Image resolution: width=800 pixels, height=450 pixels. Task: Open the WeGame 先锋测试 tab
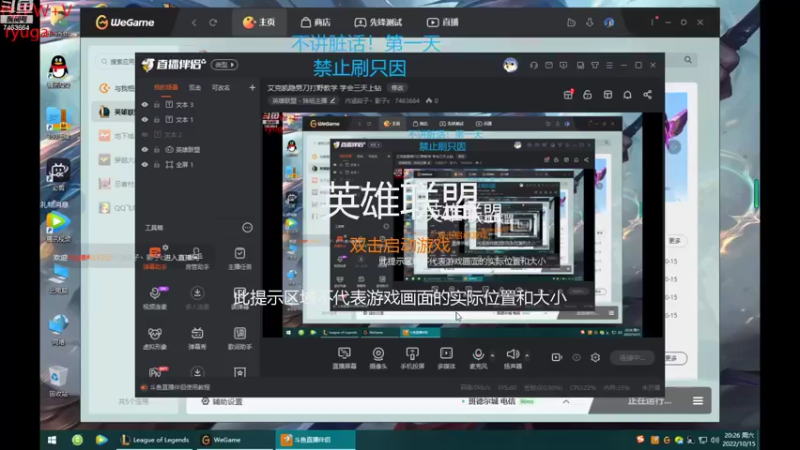click(379, 22)
